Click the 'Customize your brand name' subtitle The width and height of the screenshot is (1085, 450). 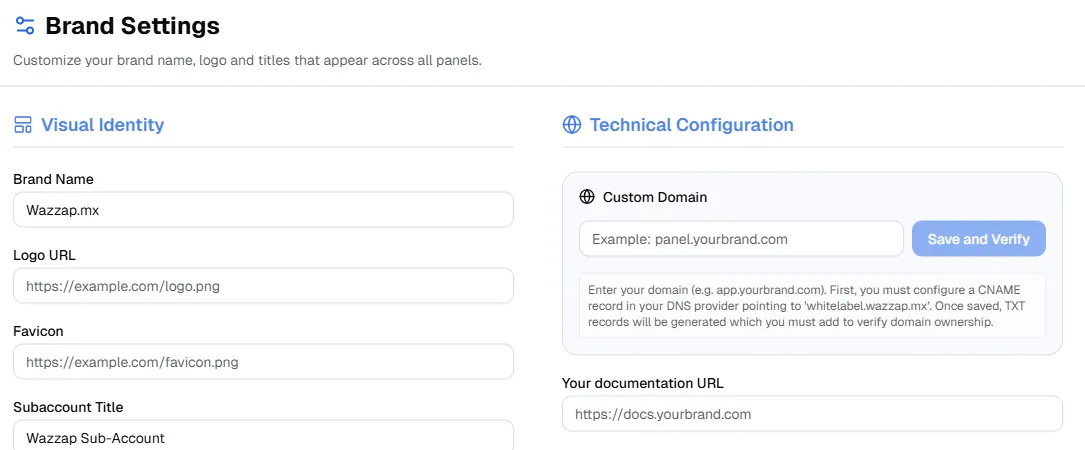[x=247, y=60]
